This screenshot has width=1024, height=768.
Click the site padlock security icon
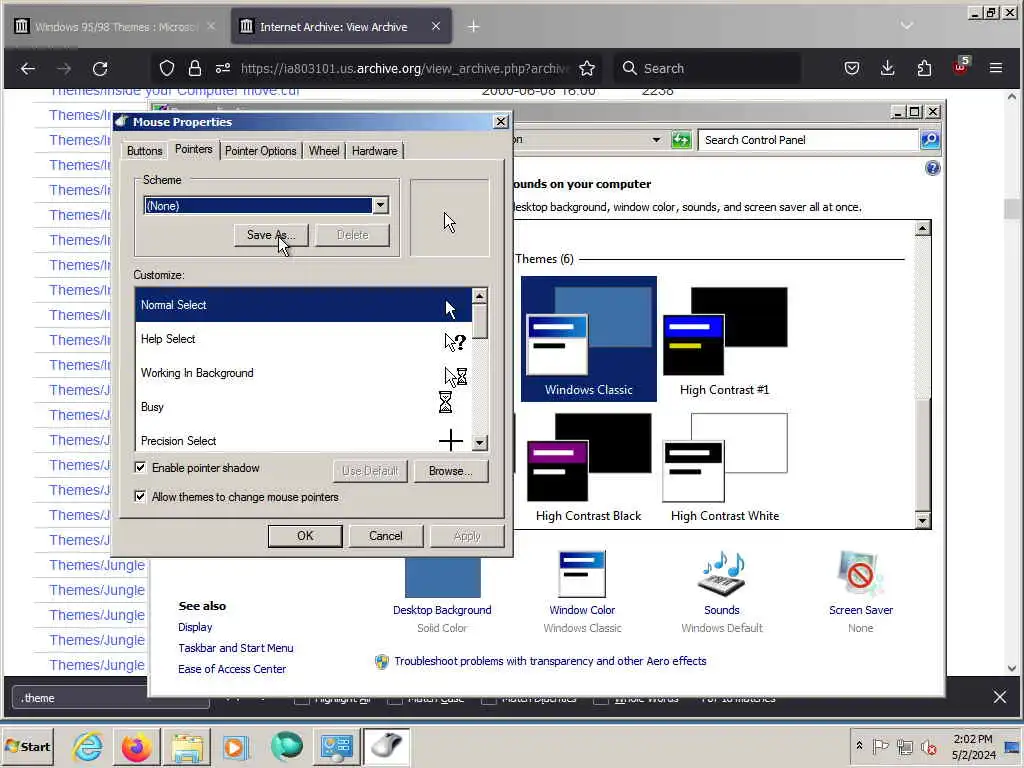pyautogui.click(x=195, y=69)
